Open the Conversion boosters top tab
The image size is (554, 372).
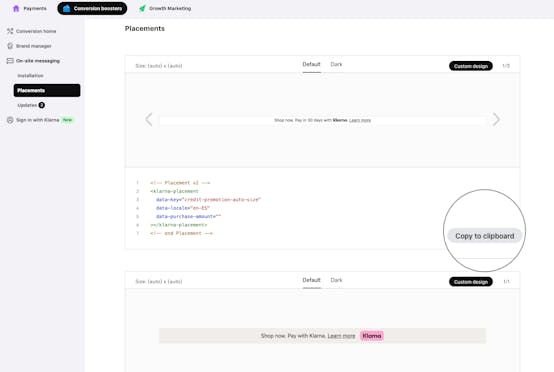click(x=92, y=8)
